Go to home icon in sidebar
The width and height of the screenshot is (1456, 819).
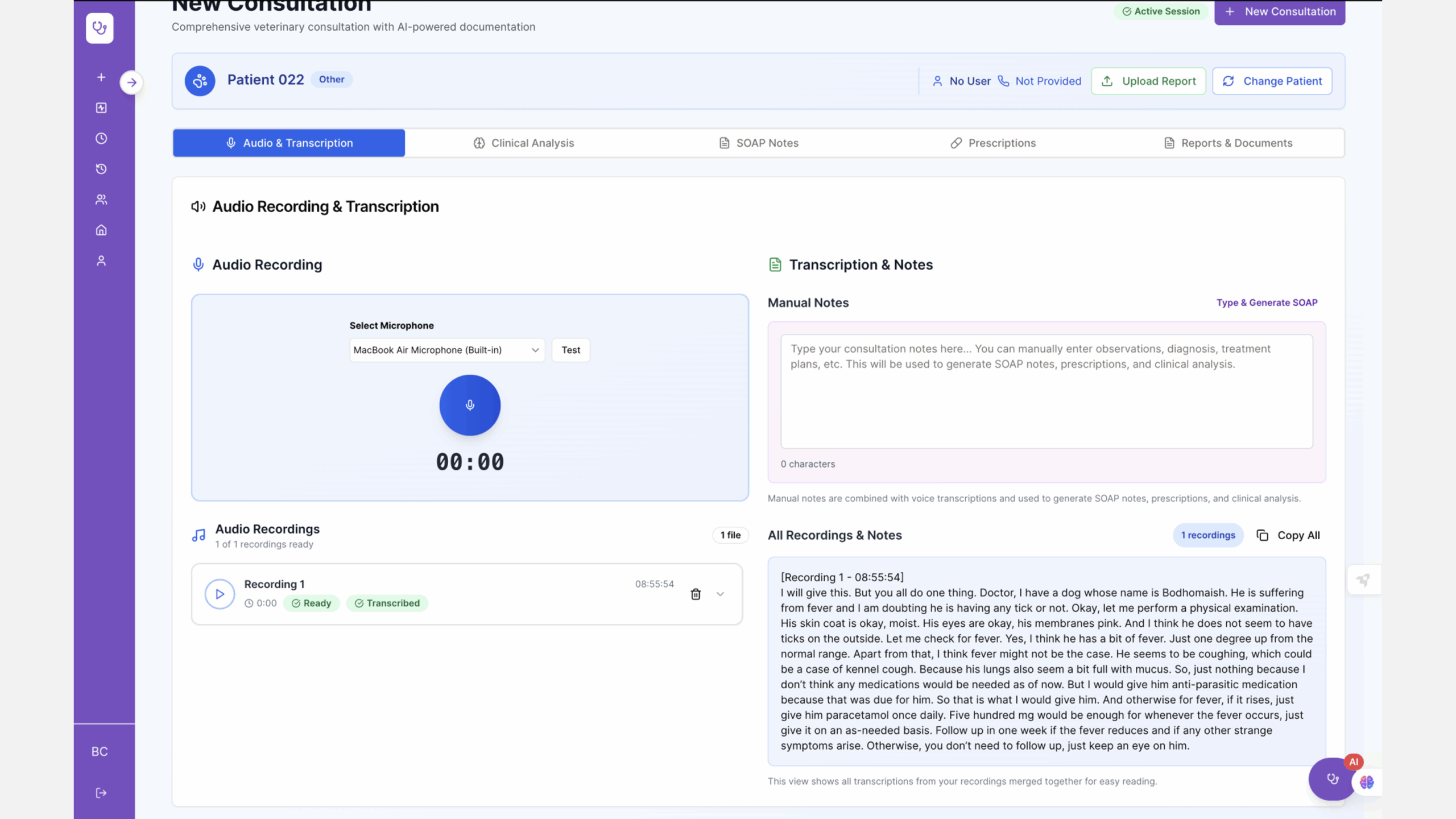tap(101, 230)
